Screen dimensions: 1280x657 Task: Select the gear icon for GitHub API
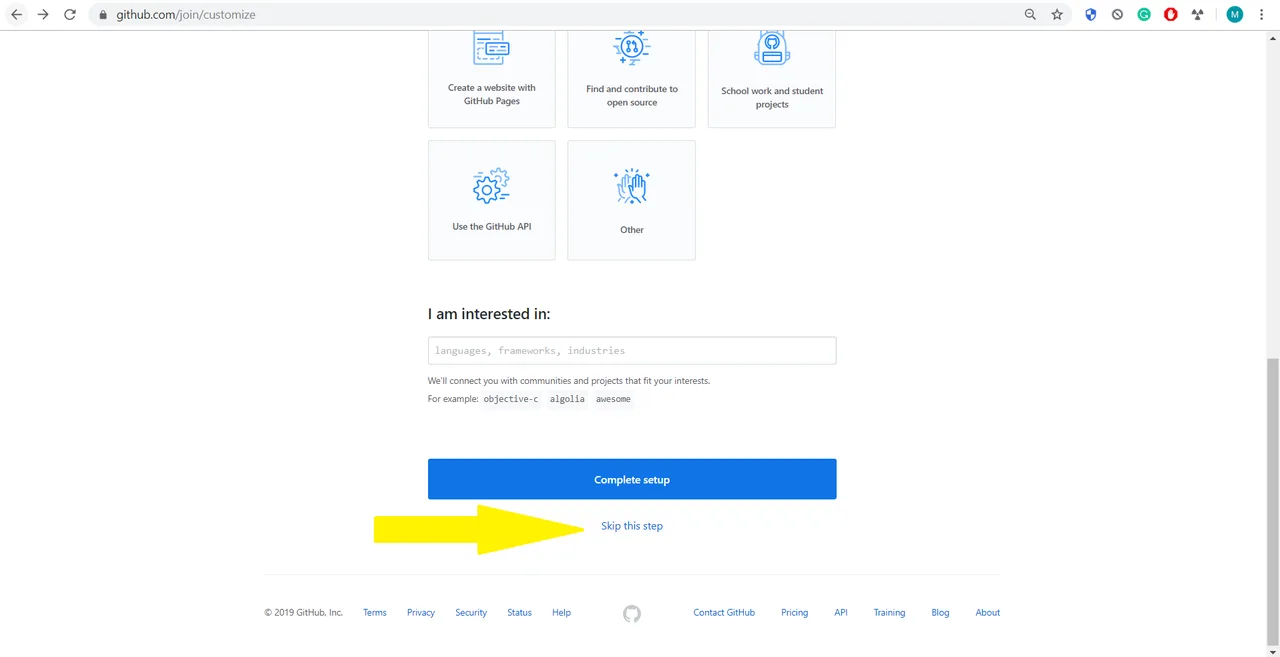point(491,186)
